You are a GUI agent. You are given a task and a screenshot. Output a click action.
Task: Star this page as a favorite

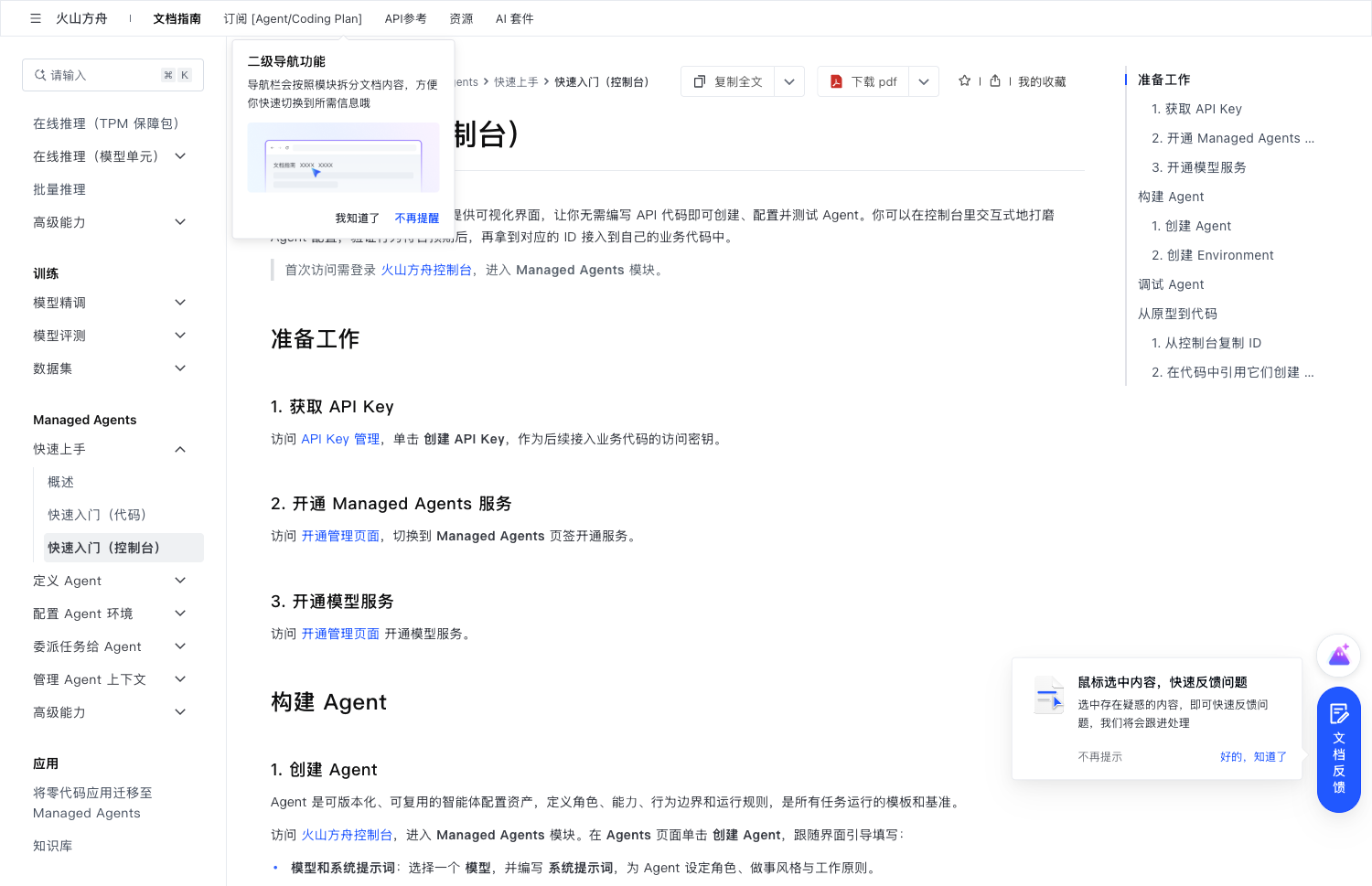tap(964, 80)
